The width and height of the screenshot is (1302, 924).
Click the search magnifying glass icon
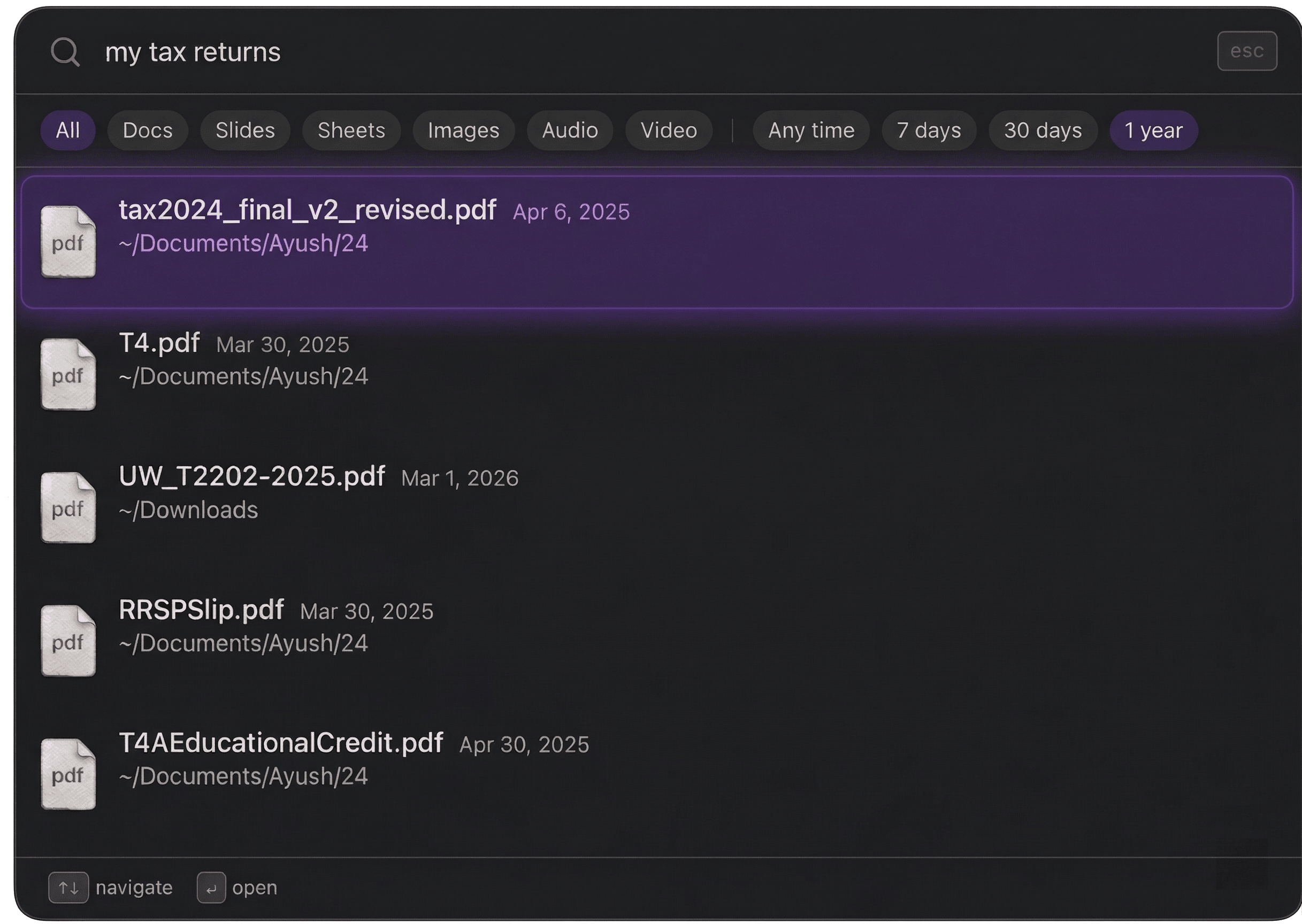[x=66, y=52]
